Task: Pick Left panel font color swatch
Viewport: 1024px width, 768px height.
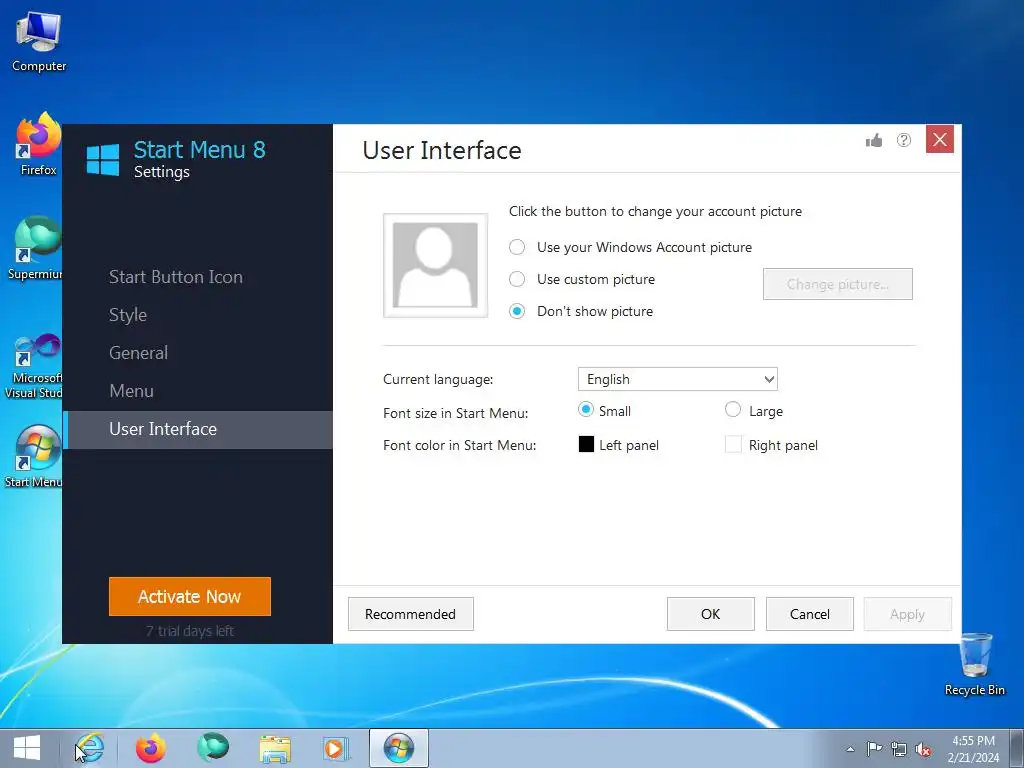Action: point(586,444)
